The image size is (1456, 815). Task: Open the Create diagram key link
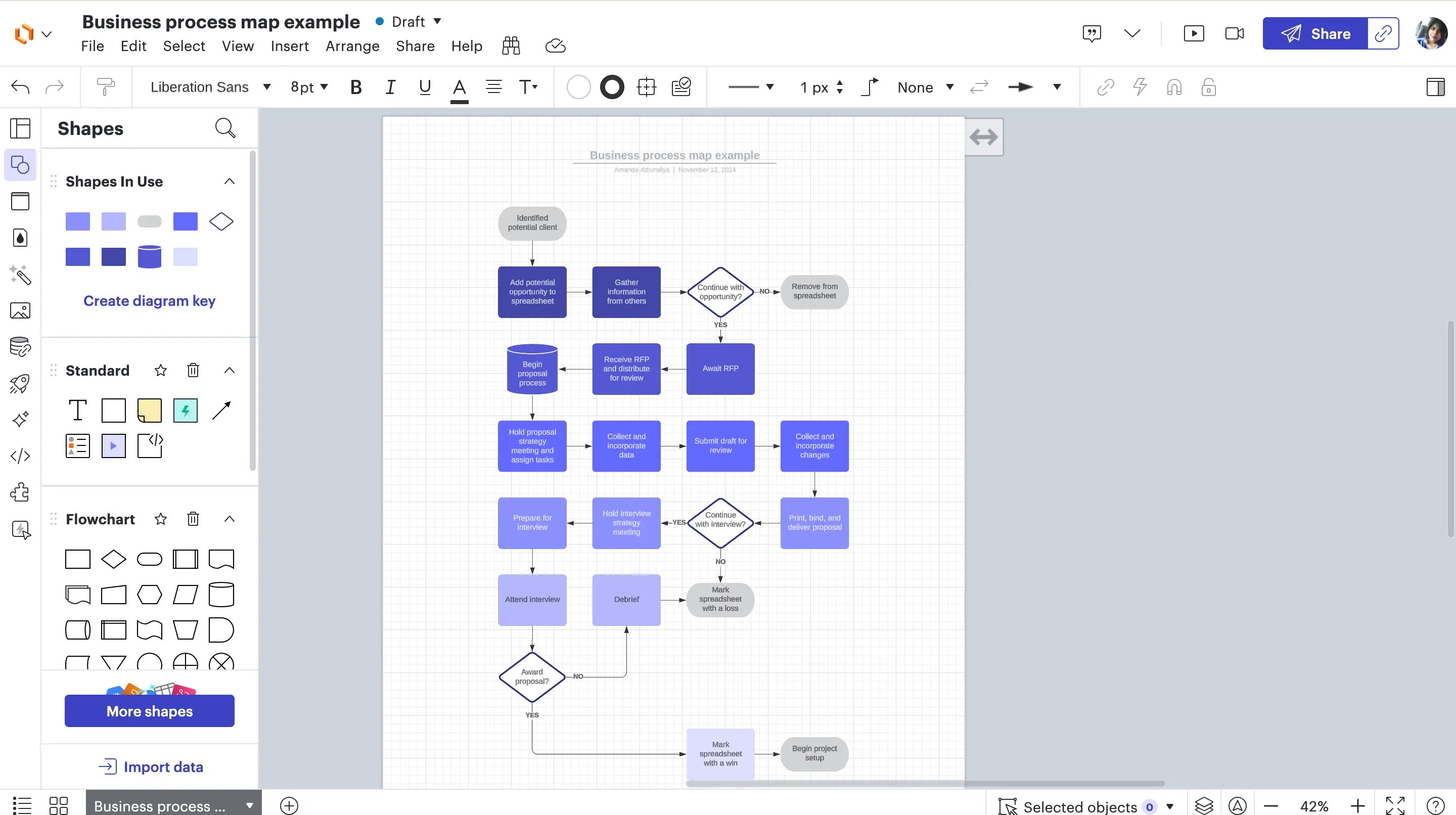coord(149,301)
